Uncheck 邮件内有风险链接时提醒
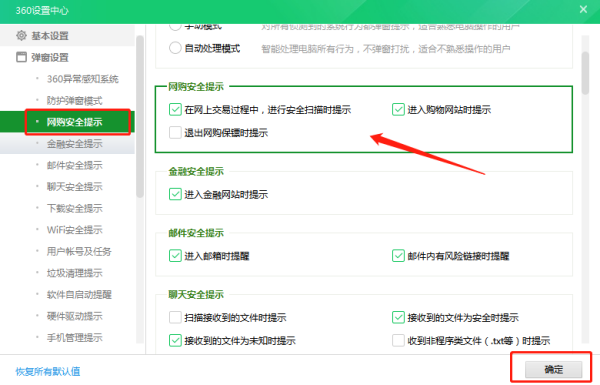 coord(398,256)
